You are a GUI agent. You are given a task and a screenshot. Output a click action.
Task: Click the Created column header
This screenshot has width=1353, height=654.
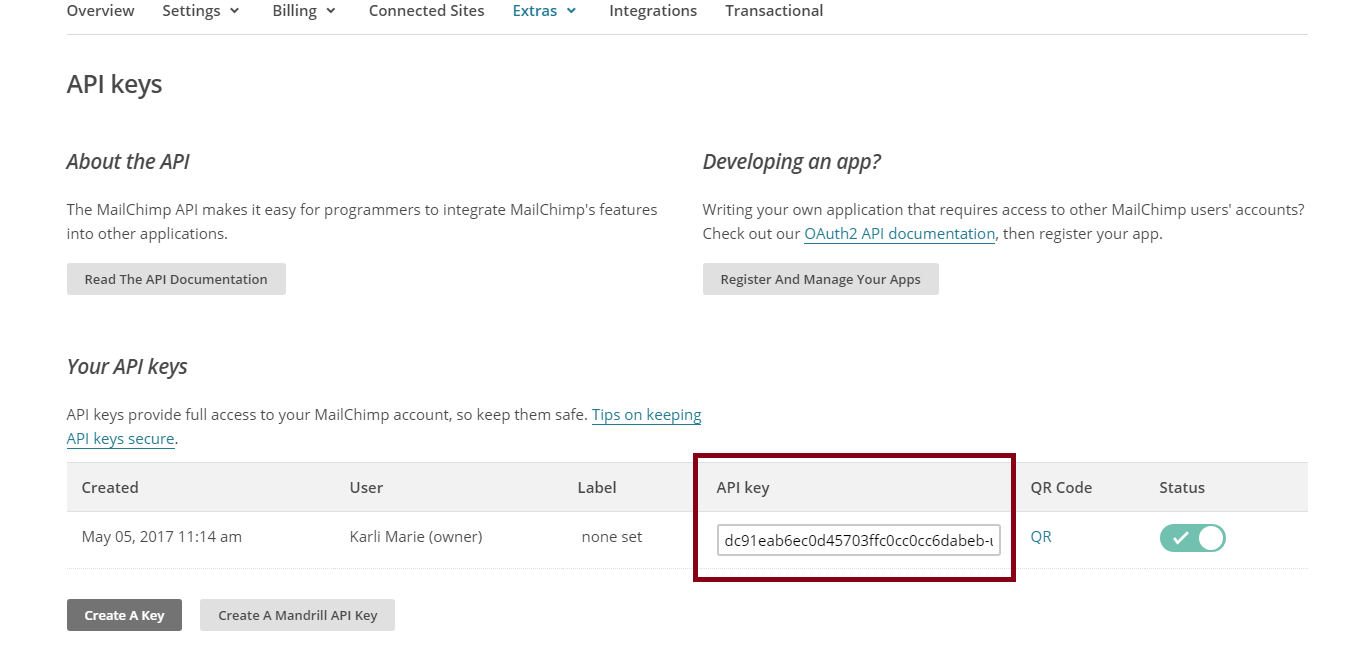[x=110, y=488]
